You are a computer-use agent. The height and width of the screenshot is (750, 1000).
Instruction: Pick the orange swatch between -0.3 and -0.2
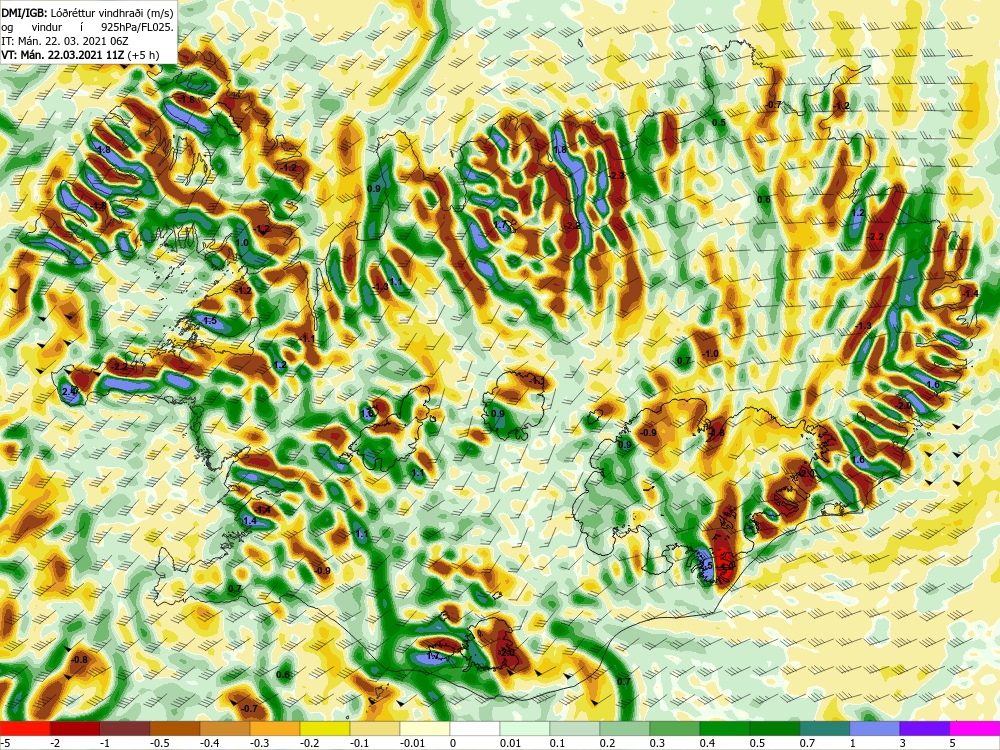click(x=275, y=728)
